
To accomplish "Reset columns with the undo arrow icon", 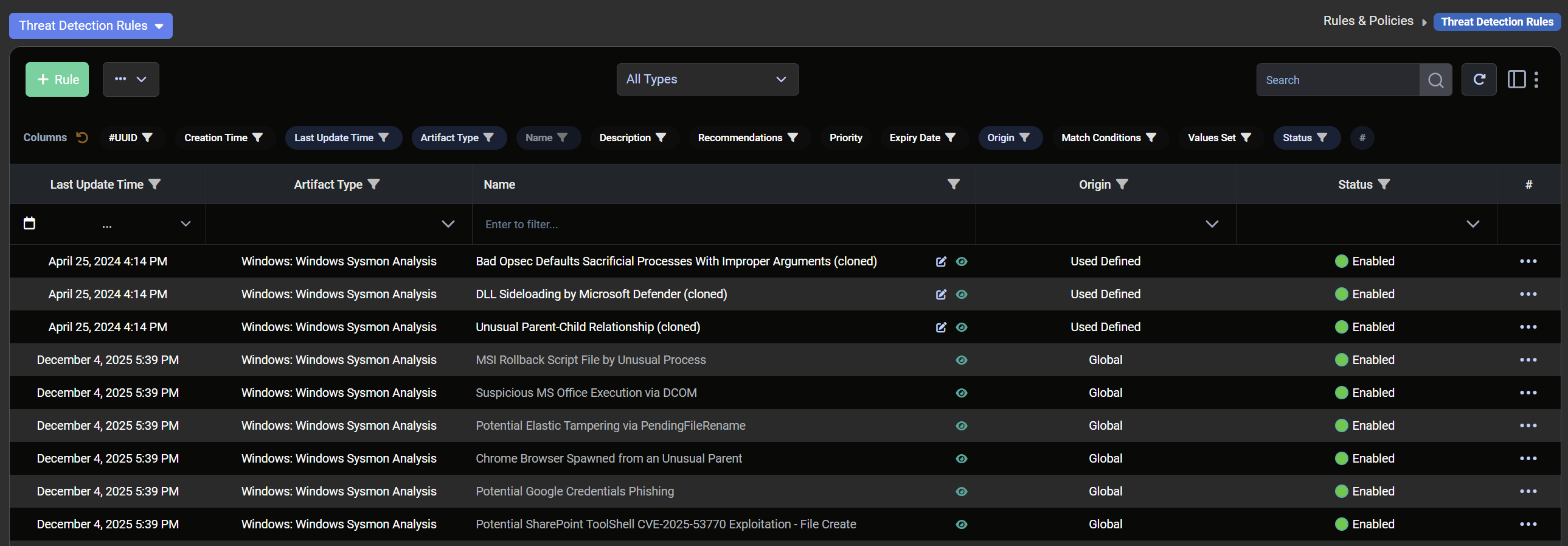I will (82, 138).
